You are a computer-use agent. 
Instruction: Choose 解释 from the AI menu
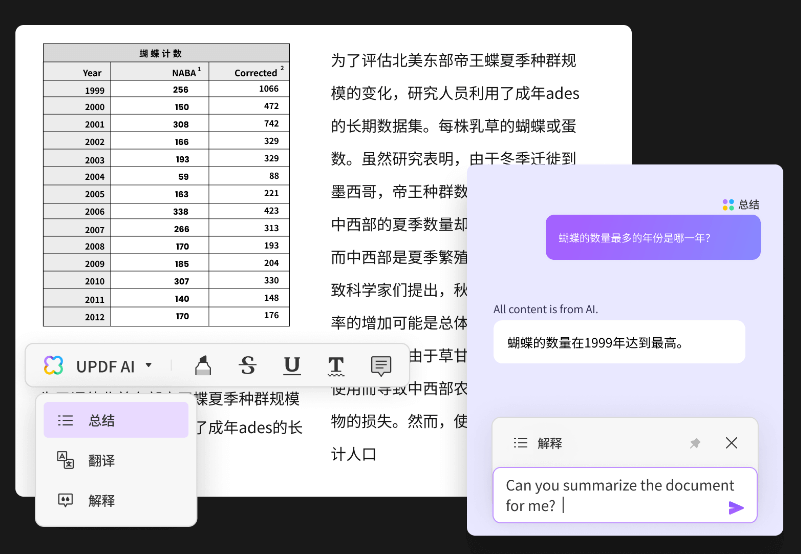116,500
